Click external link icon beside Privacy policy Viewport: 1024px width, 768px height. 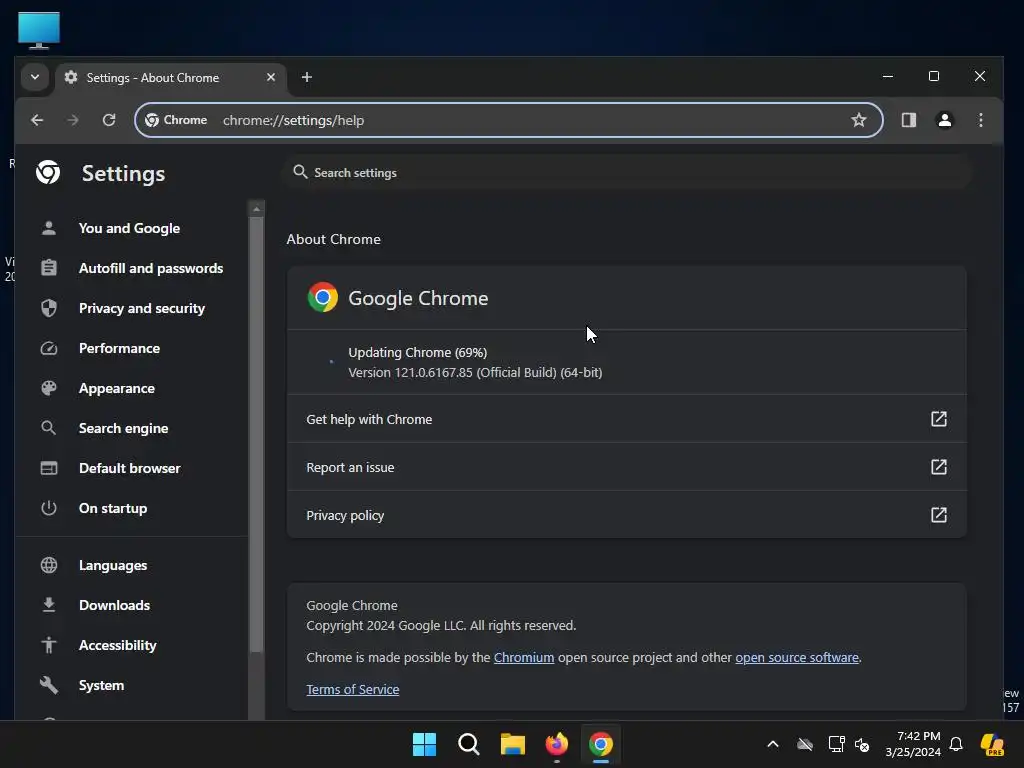pyautogui.click(x=938, y=515)
